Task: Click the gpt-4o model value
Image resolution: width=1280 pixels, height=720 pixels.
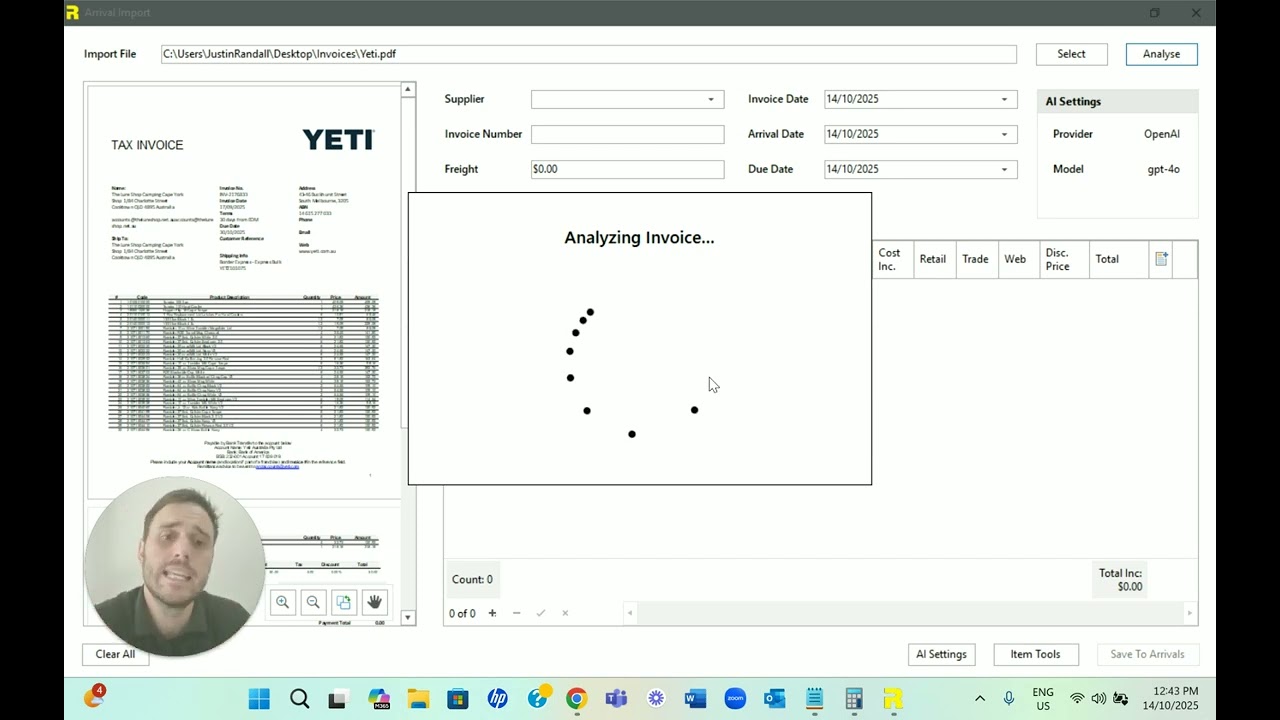Action: [x=1163, y=169]
